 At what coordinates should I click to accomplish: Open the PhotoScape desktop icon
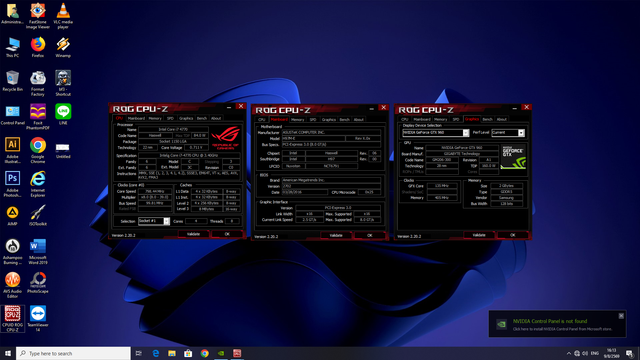pyautogui.click(x=38, y=282)
